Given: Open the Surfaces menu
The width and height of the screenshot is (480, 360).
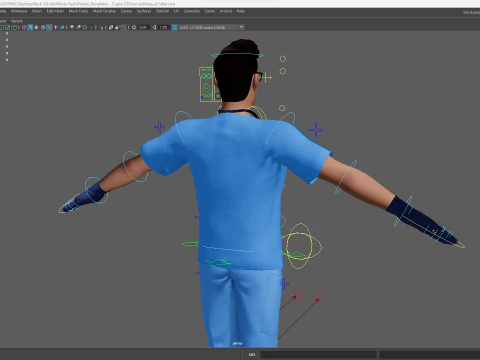Looking at the screenshot, I should [x=144, y=11].
